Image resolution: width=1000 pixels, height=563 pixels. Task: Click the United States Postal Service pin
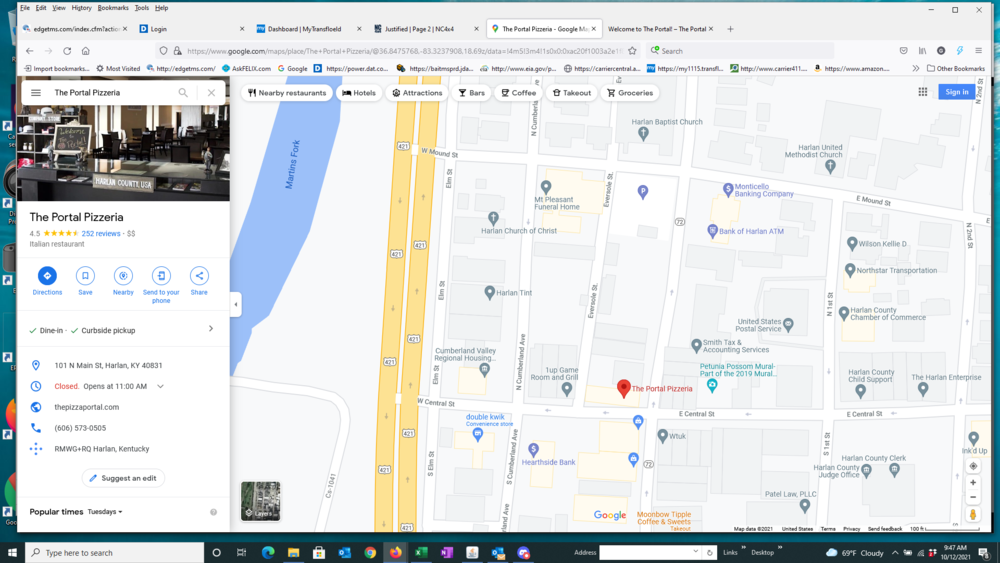click(x=788, y=325)
